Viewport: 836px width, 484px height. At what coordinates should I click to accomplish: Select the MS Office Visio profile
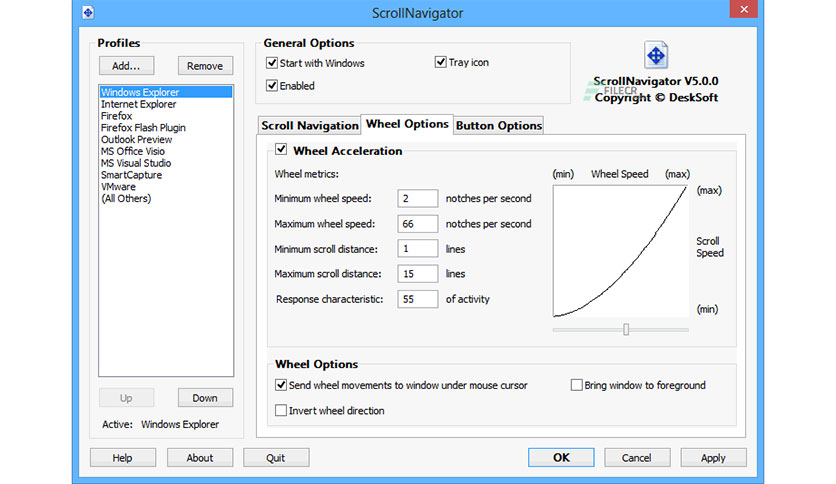coord(166,151)
